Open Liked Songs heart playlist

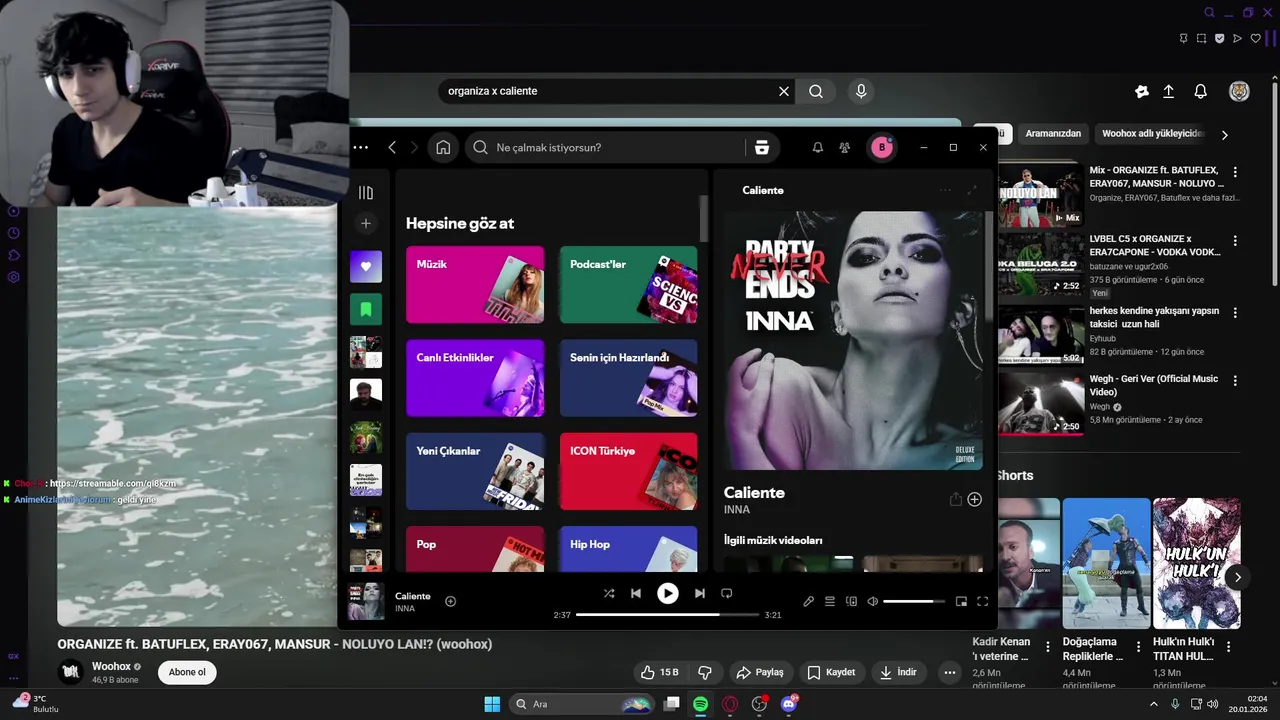click(x=366, y=266)
